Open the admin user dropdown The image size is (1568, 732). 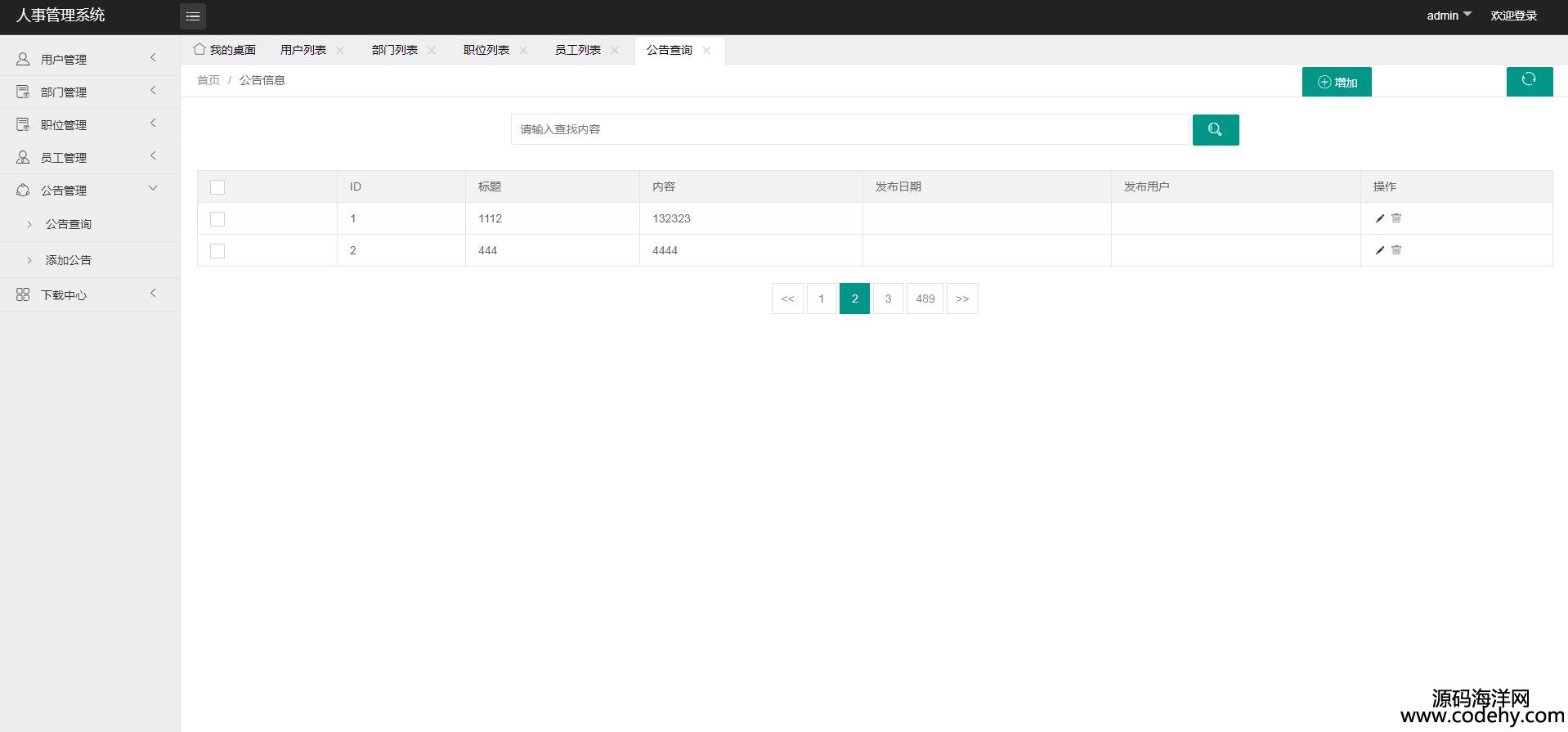tap(1449, 16)
